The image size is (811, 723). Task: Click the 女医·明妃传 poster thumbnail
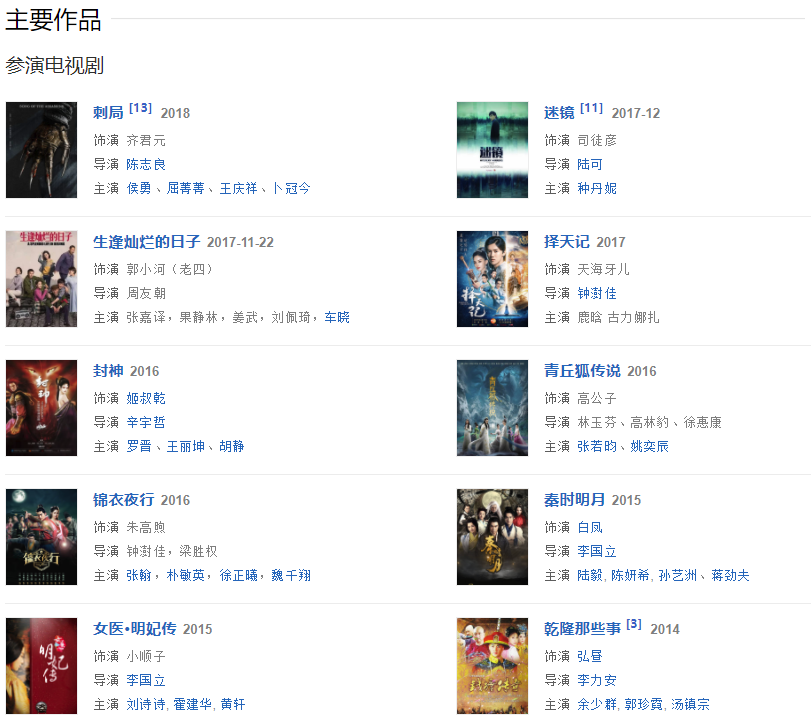41,666
